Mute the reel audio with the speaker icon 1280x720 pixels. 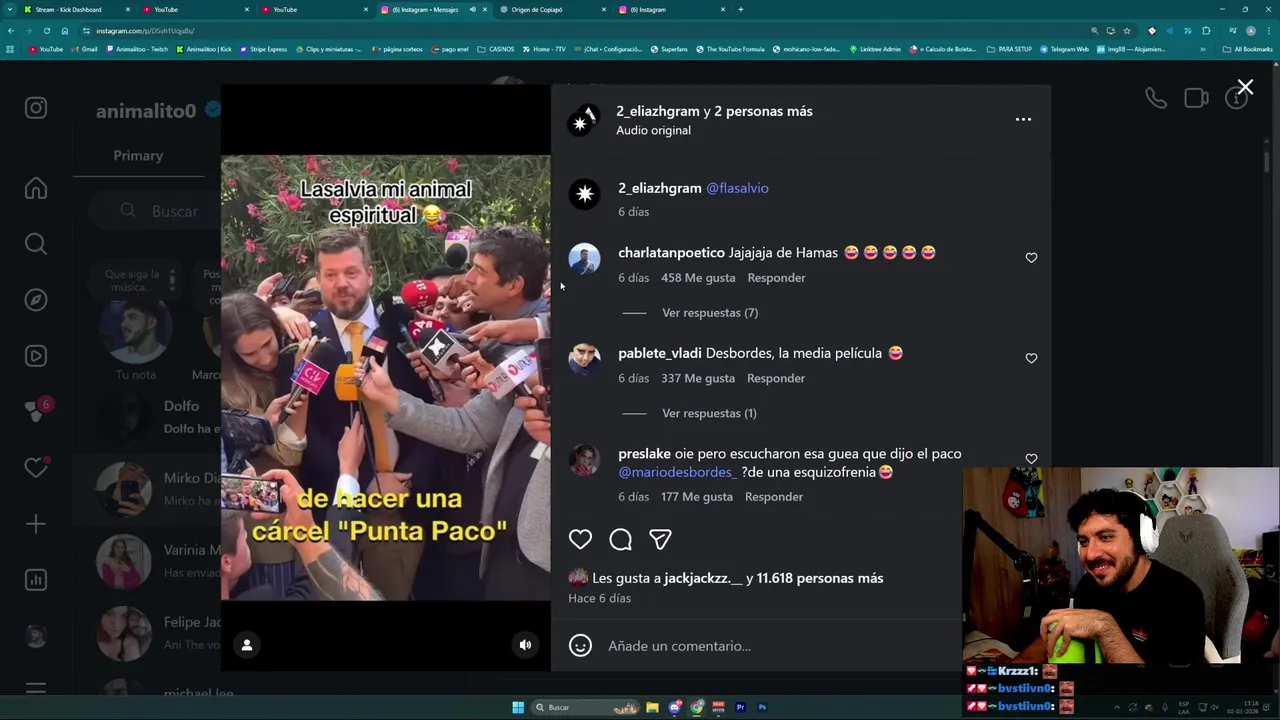pyautogui.click(x=525, y=645)
